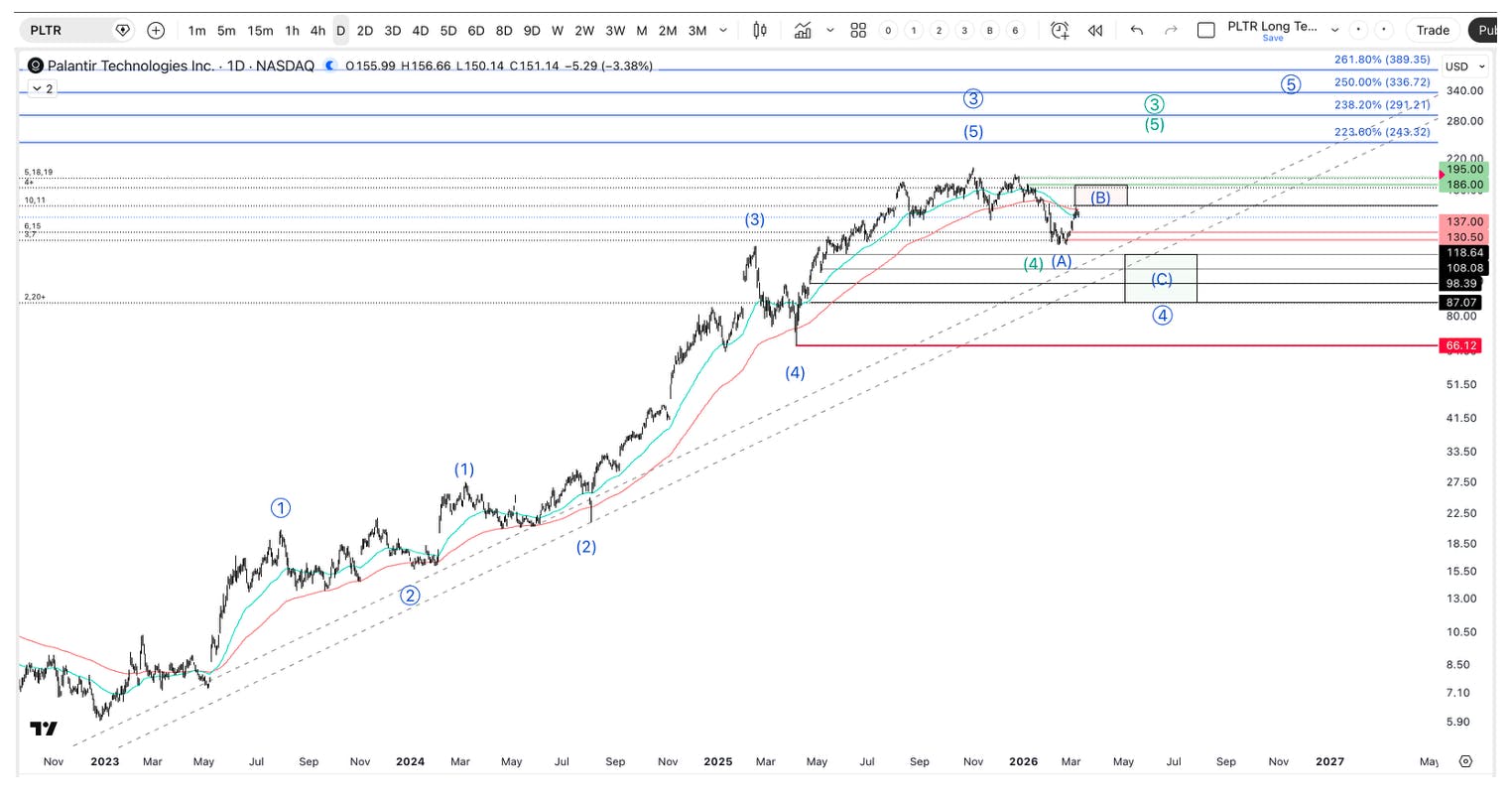The image size is (1512, 800).
Task: Select the red 137.00 price label
Action: [x=1464, y=222]
